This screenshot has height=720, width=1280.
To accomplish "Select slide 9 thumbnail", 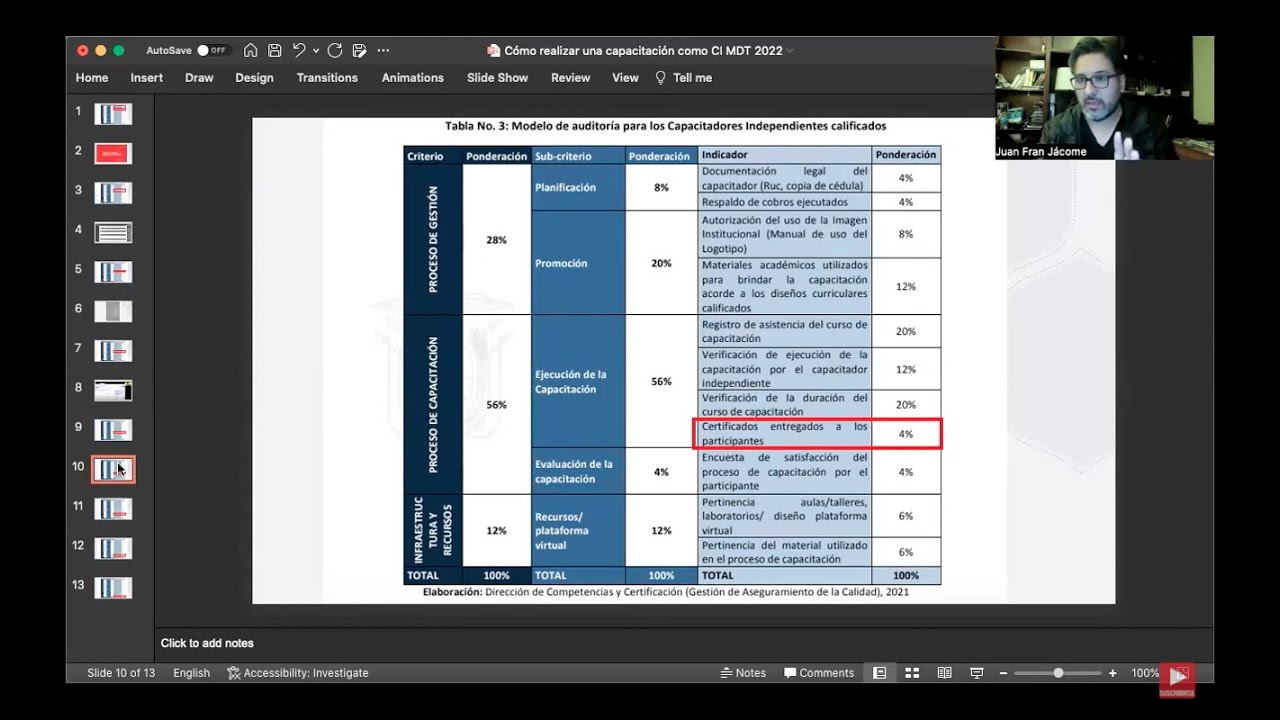I will (x=113, y=430).
